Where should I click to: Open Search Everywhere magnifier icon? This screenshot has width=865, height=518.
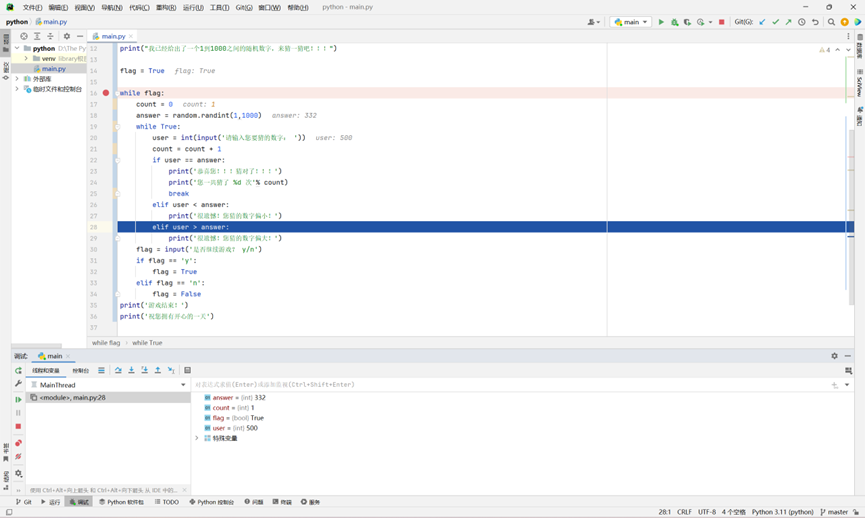pos(831,22)
